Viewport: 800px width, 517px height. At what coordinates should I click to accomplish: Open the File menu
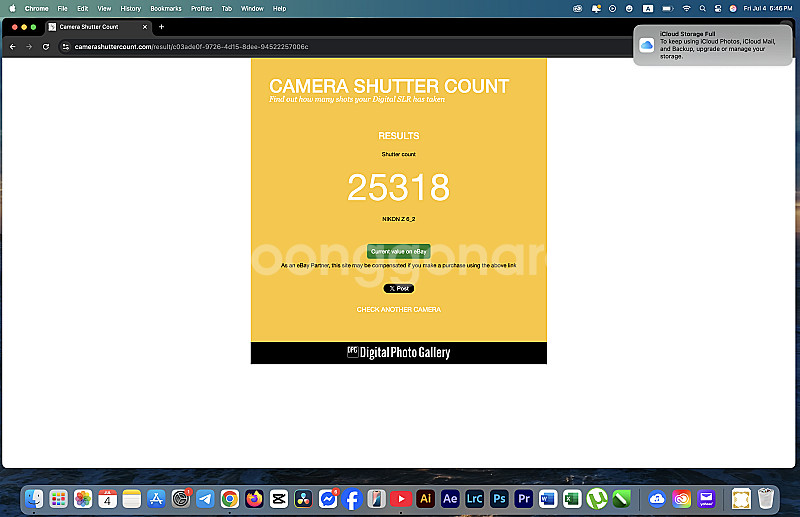62,9
